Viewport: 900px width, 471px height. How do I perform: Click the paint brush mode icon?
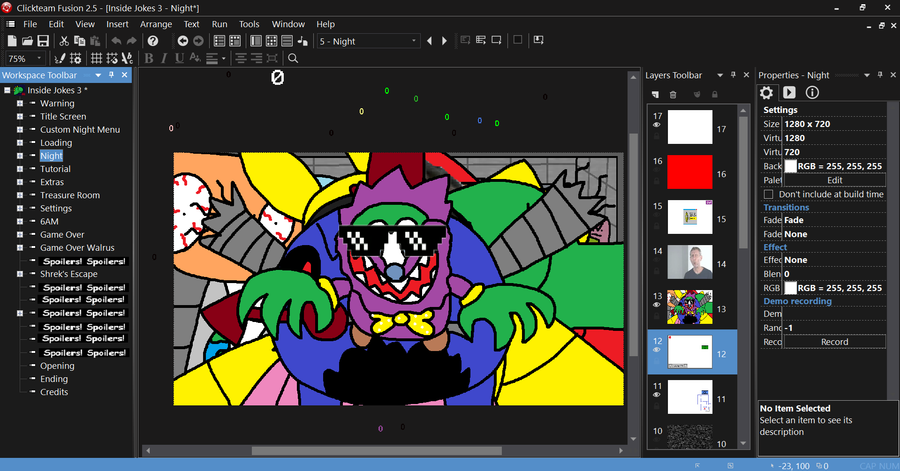point(59,58)
